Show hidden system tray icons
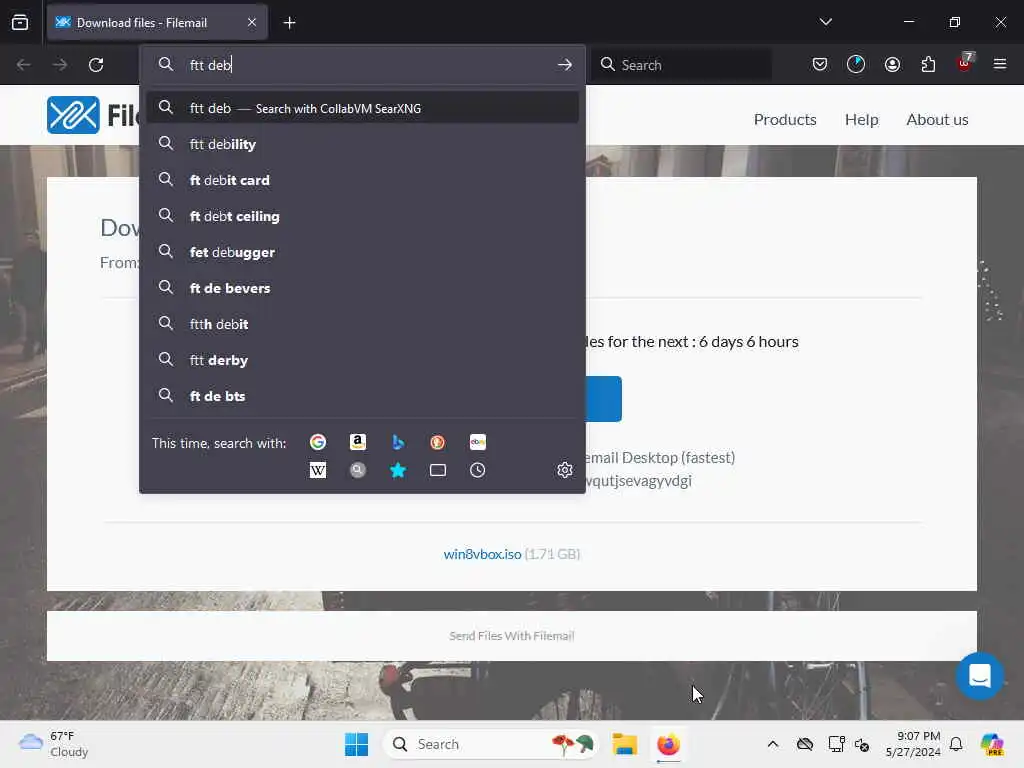This screenshot has height=768, width=1024. coord(773,744)
